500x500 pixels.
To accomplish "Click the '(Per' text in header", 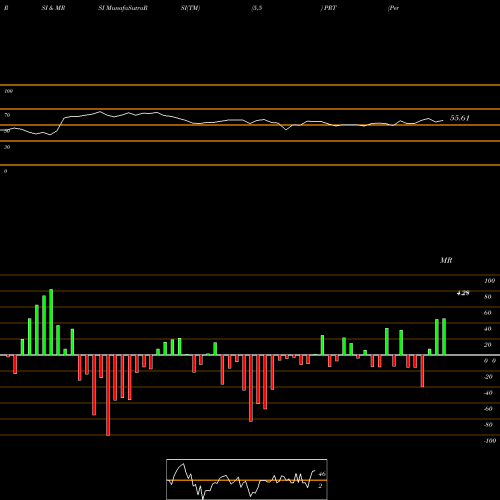I will coord(393,8).
